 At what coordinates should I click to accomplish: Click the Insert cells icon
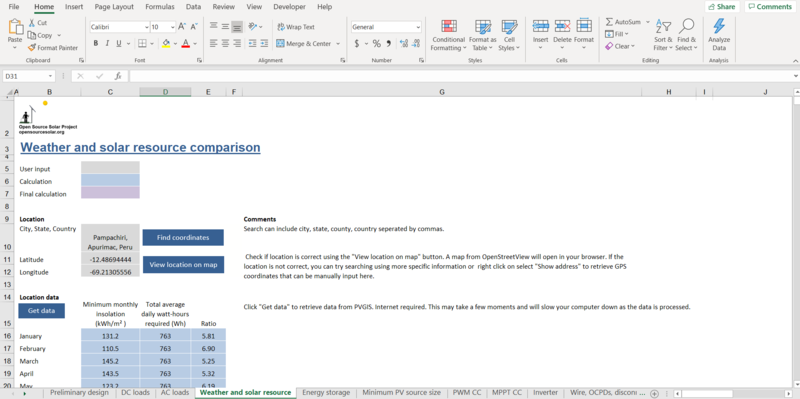click(x=540, y=27)
